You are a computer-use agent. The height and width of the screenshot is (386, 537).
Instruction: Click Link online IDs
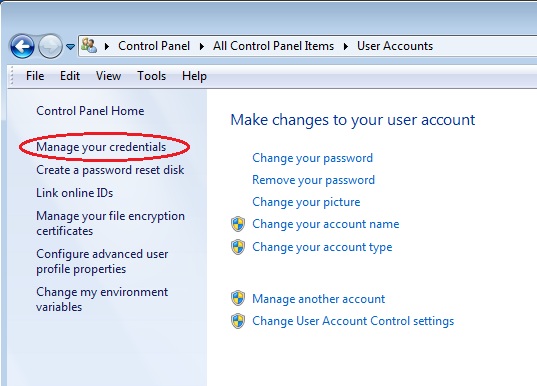[74, 193]
